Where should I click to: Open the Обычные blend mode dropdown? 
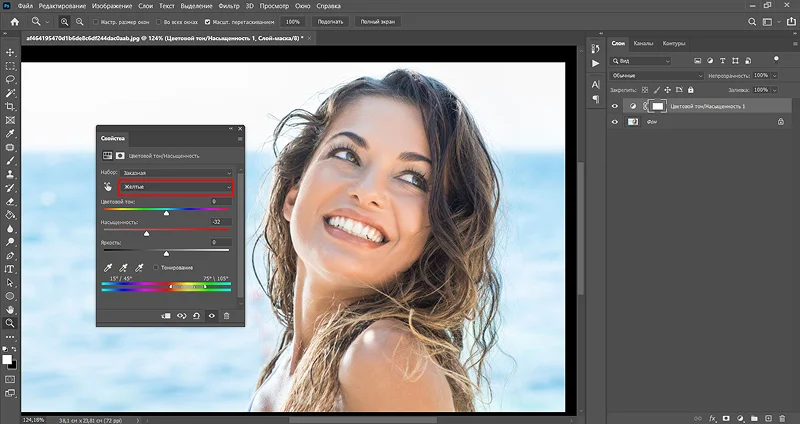[656, 76]
